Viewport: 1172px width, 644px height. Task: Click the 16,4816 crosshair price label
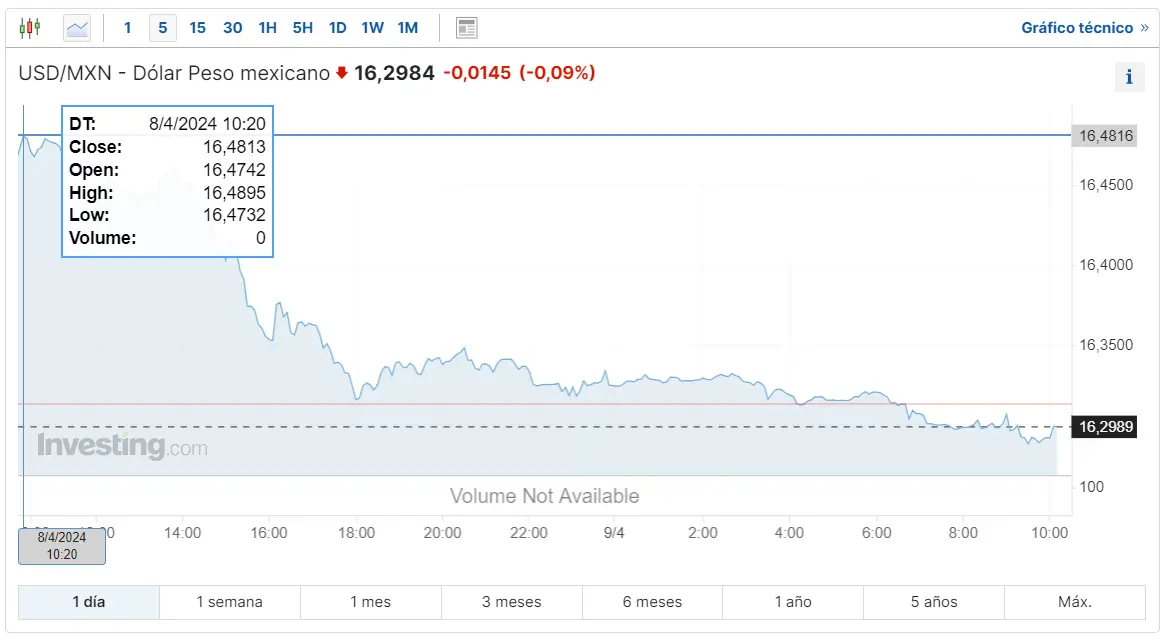(1105, 136)
